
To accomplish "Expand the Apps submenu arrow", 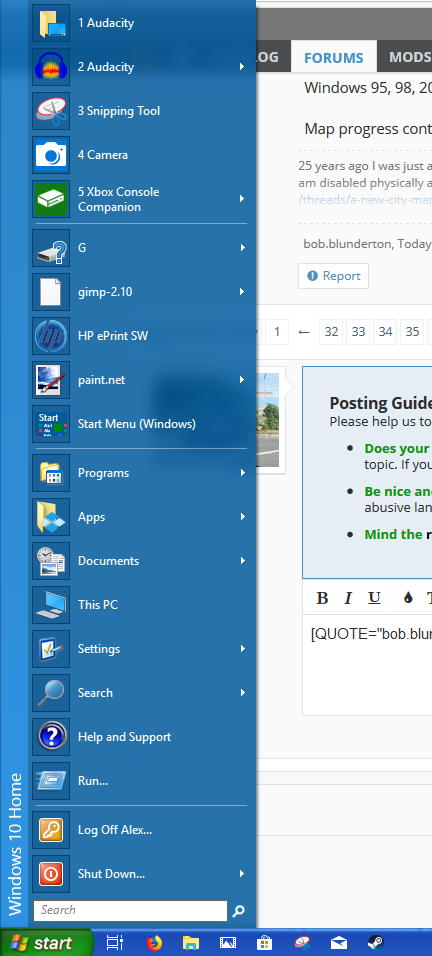I will (x=242, y=517).
